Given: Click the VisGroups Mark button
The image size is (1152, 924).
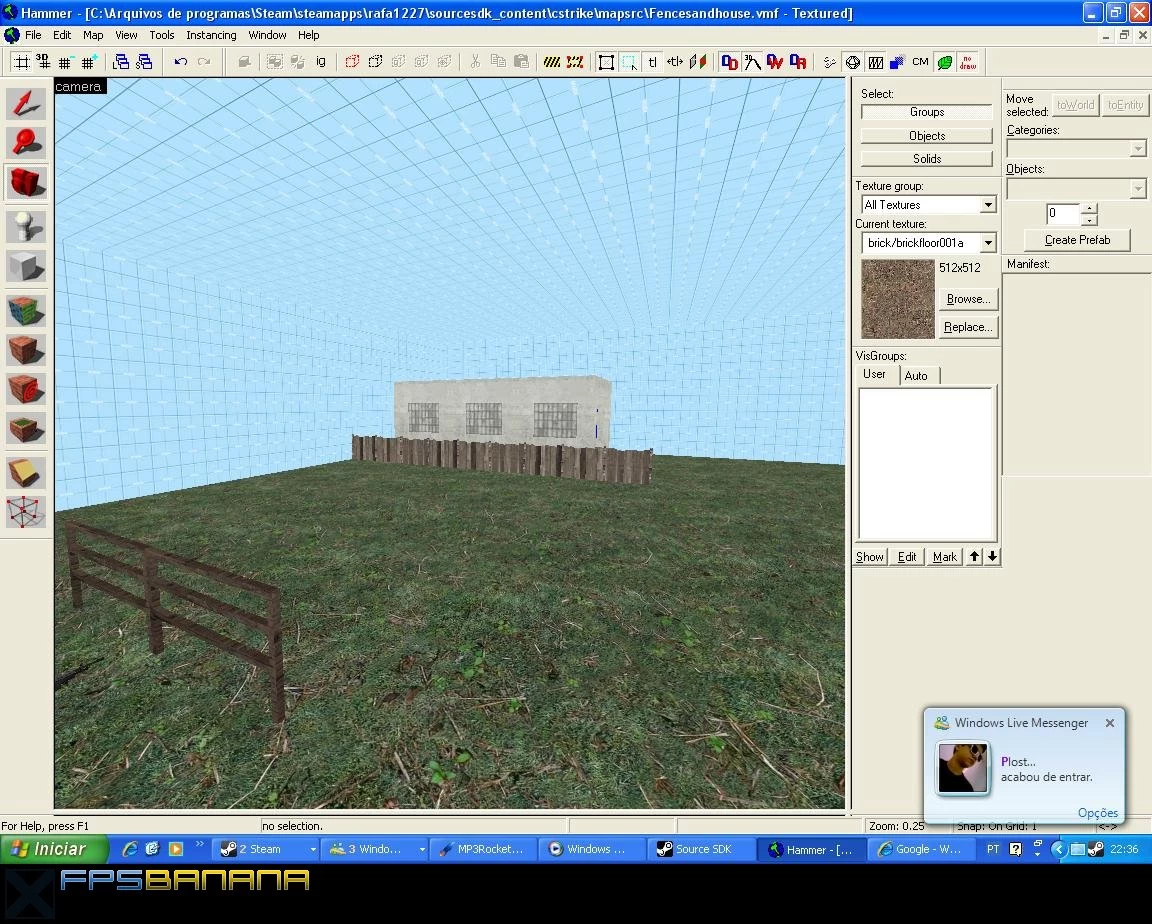Looking at the screenshot, I should pyautogui.click(x=945, y=557).
